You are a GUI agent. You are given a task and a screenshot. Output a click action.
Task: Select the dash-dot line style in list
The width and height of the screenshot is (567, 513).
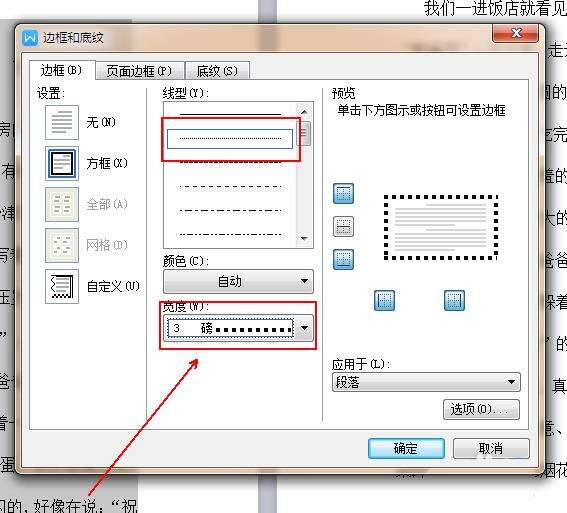click(230, 211)
